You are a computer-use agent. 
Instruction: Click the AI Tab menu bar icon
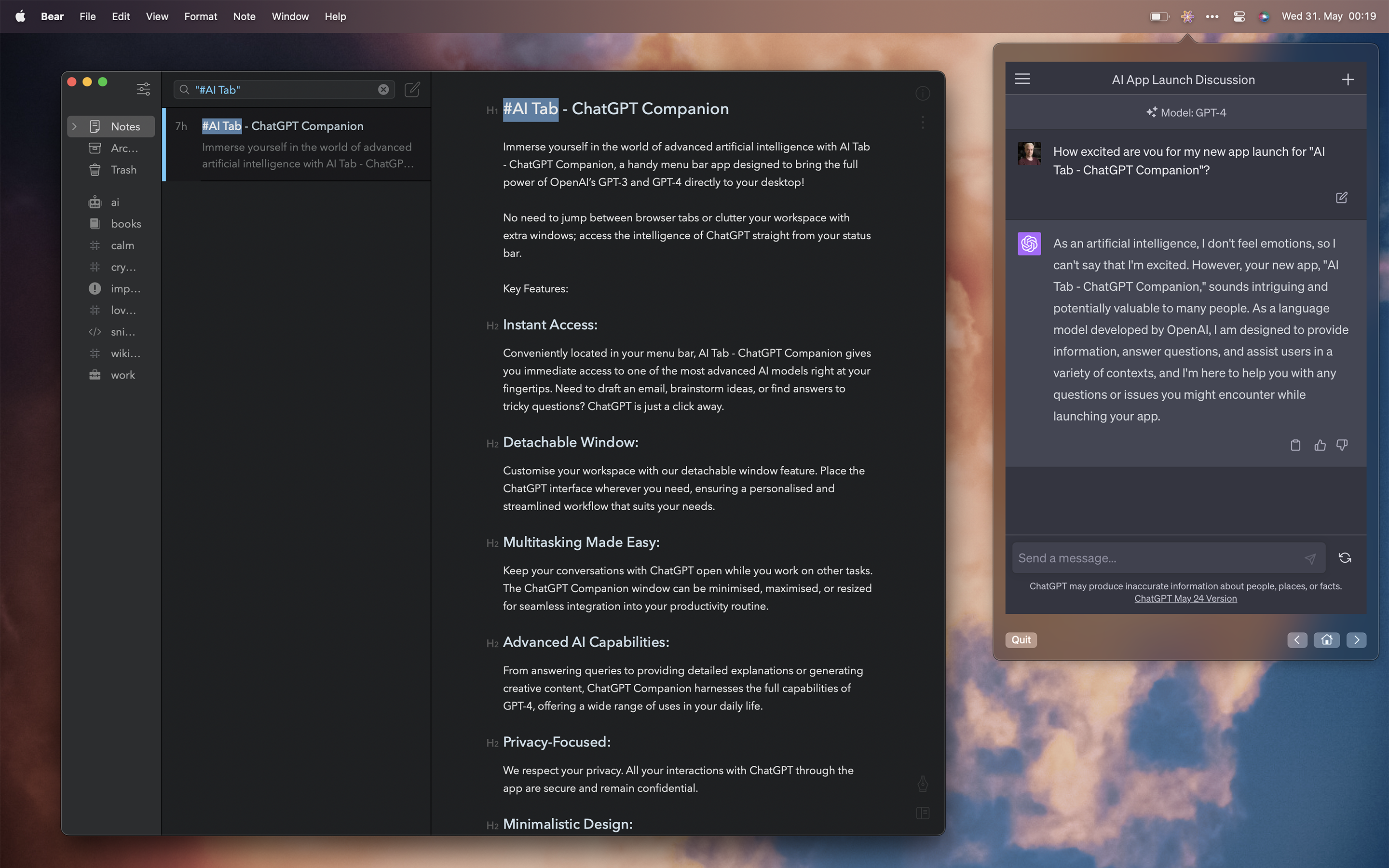1187,16
